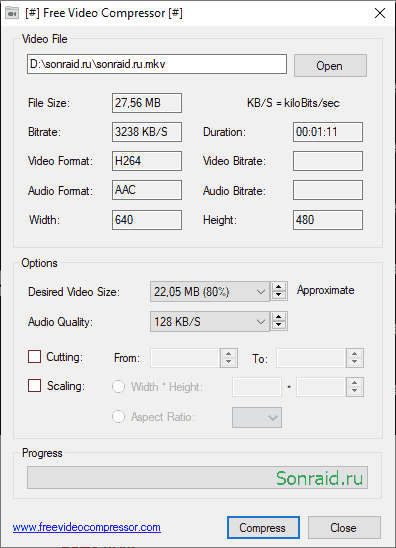396x548 pixels.
Task: Click the scaling height input field
Action: pos(321,387)
